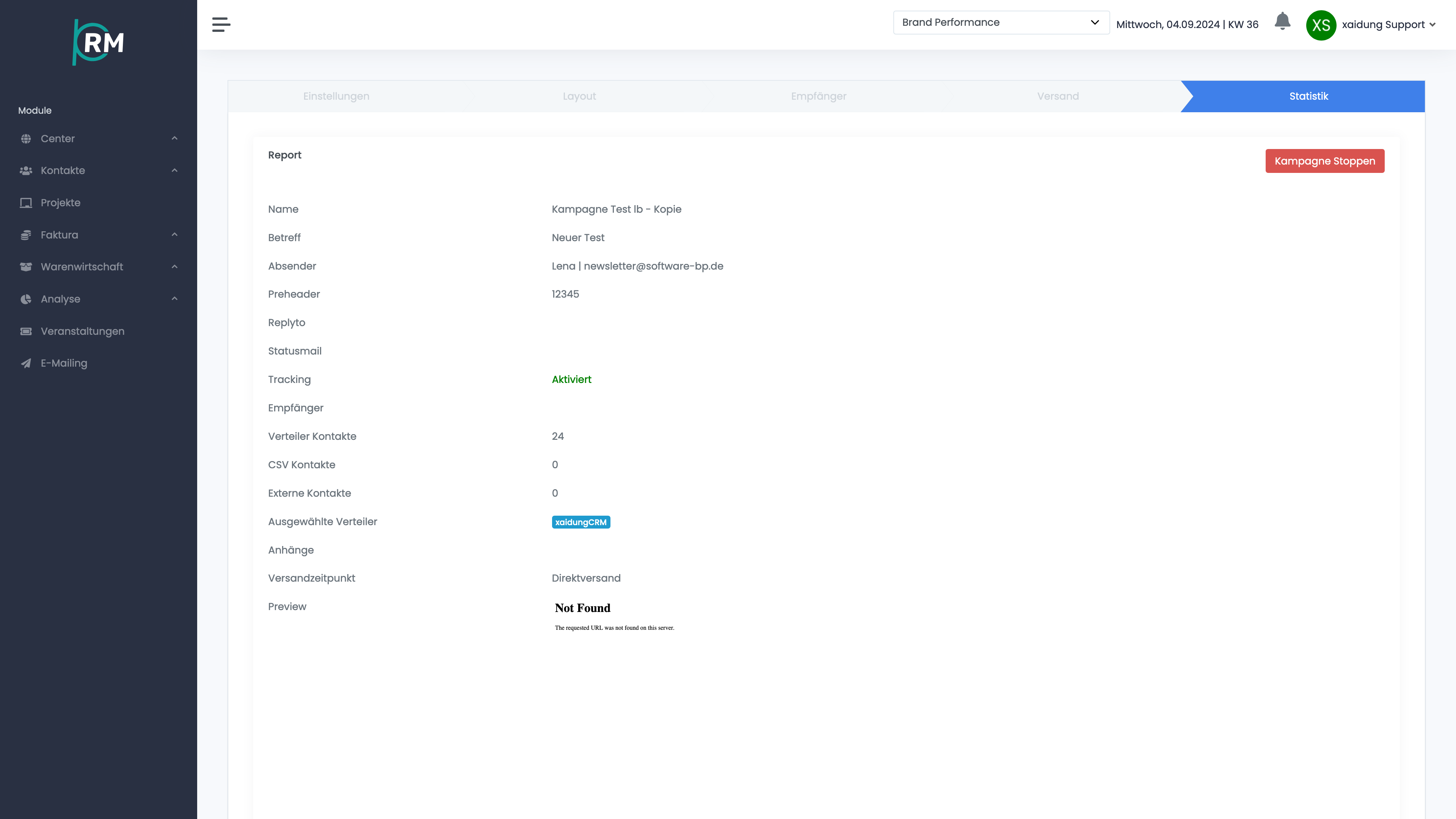The image size is (1456, 819).
Task: Expand the Kontakte module chevron
Action: (x=175, y=170)
